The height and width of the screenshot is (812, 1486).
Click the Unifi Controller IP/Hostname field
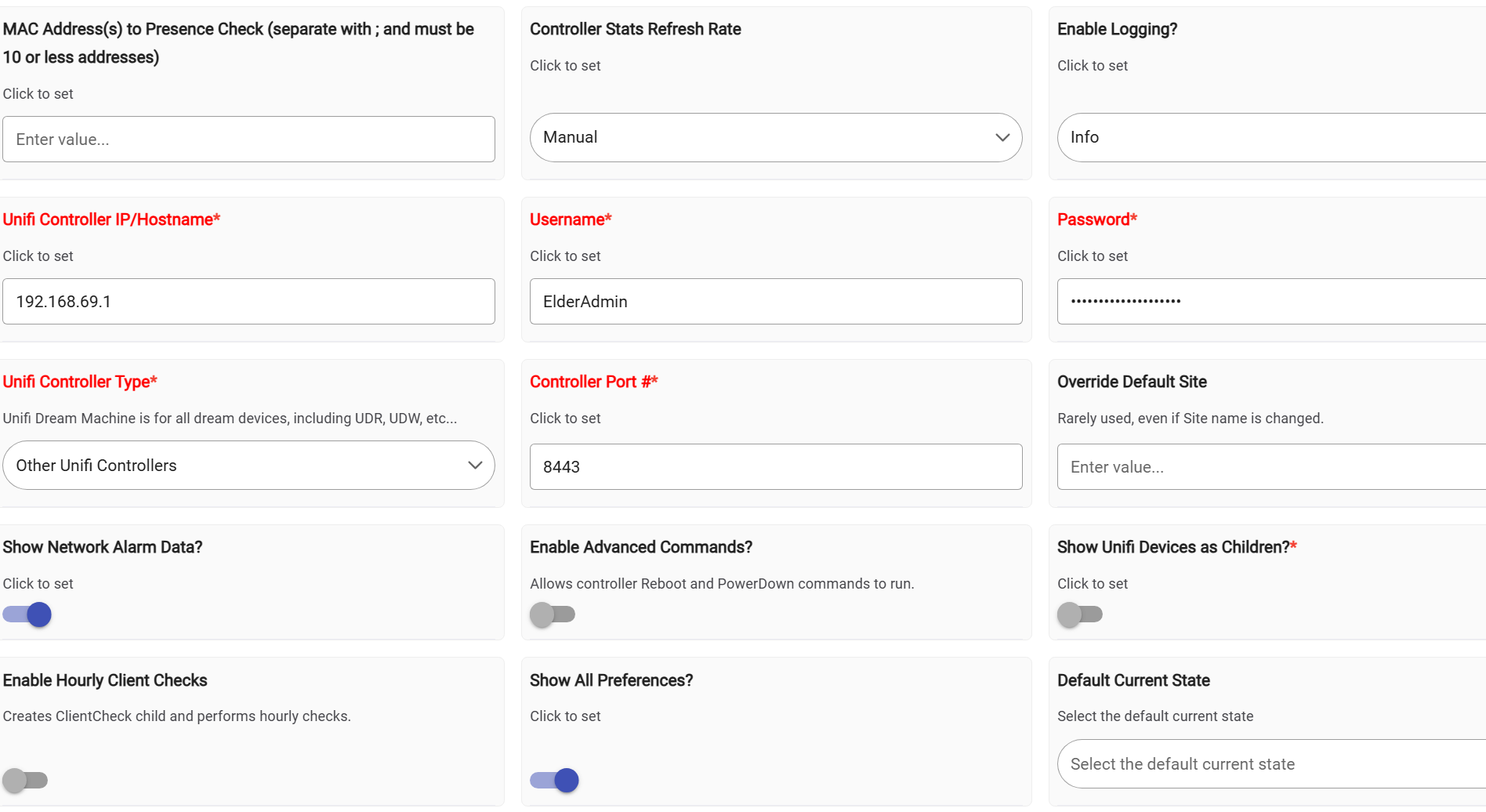tap(248, 302)
